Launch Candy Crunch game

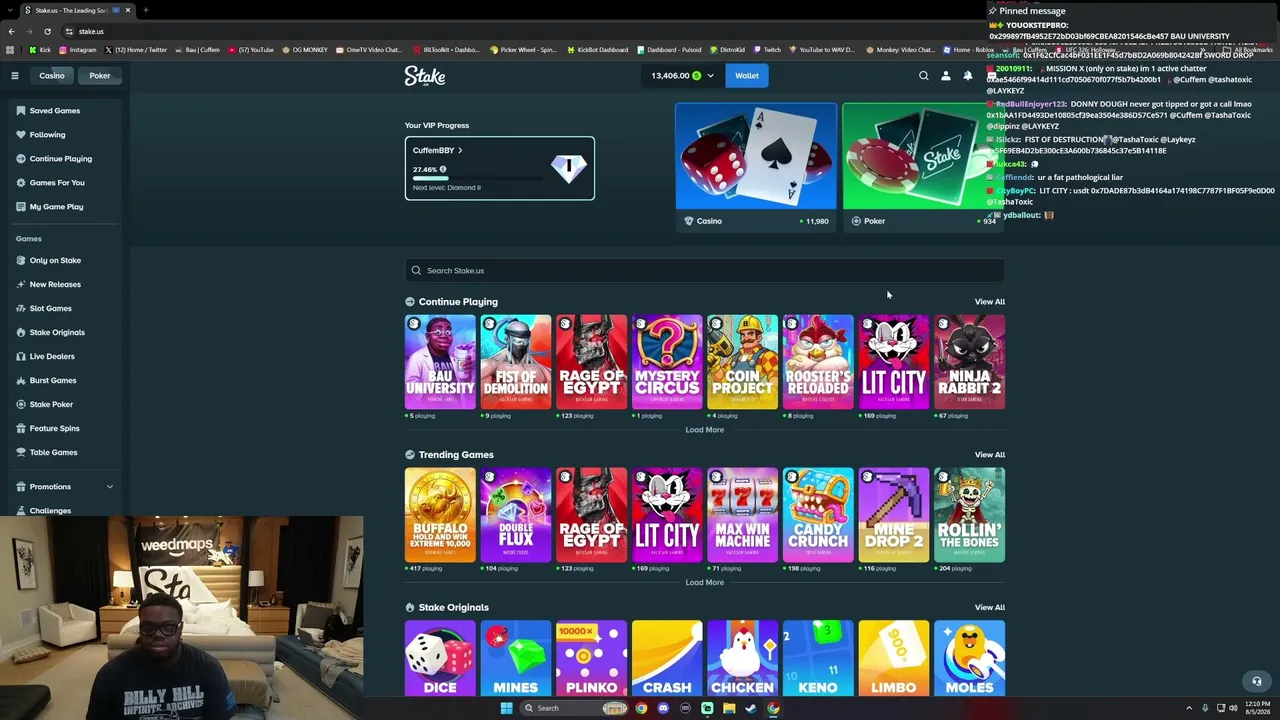818,515
